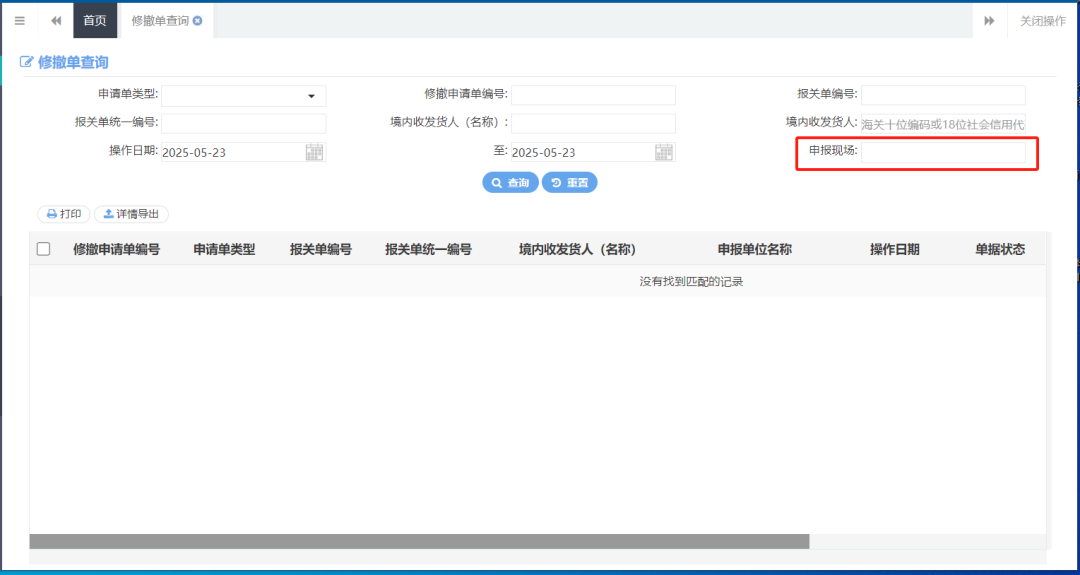The width and height of the screenshot is (1080, 575).
Task: Close the 修撤单查询 tab via x icon
Action: pos(198,21)
